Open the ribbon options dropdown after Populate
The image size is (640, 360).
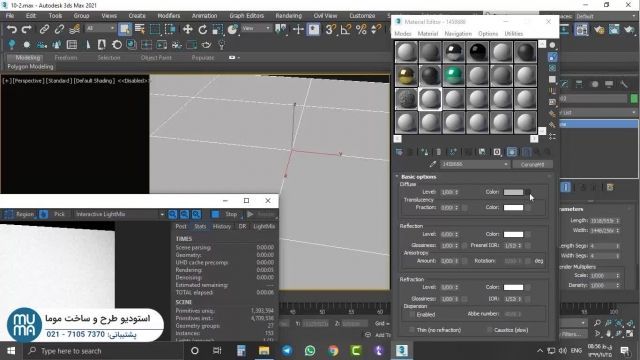coord(234,58)
